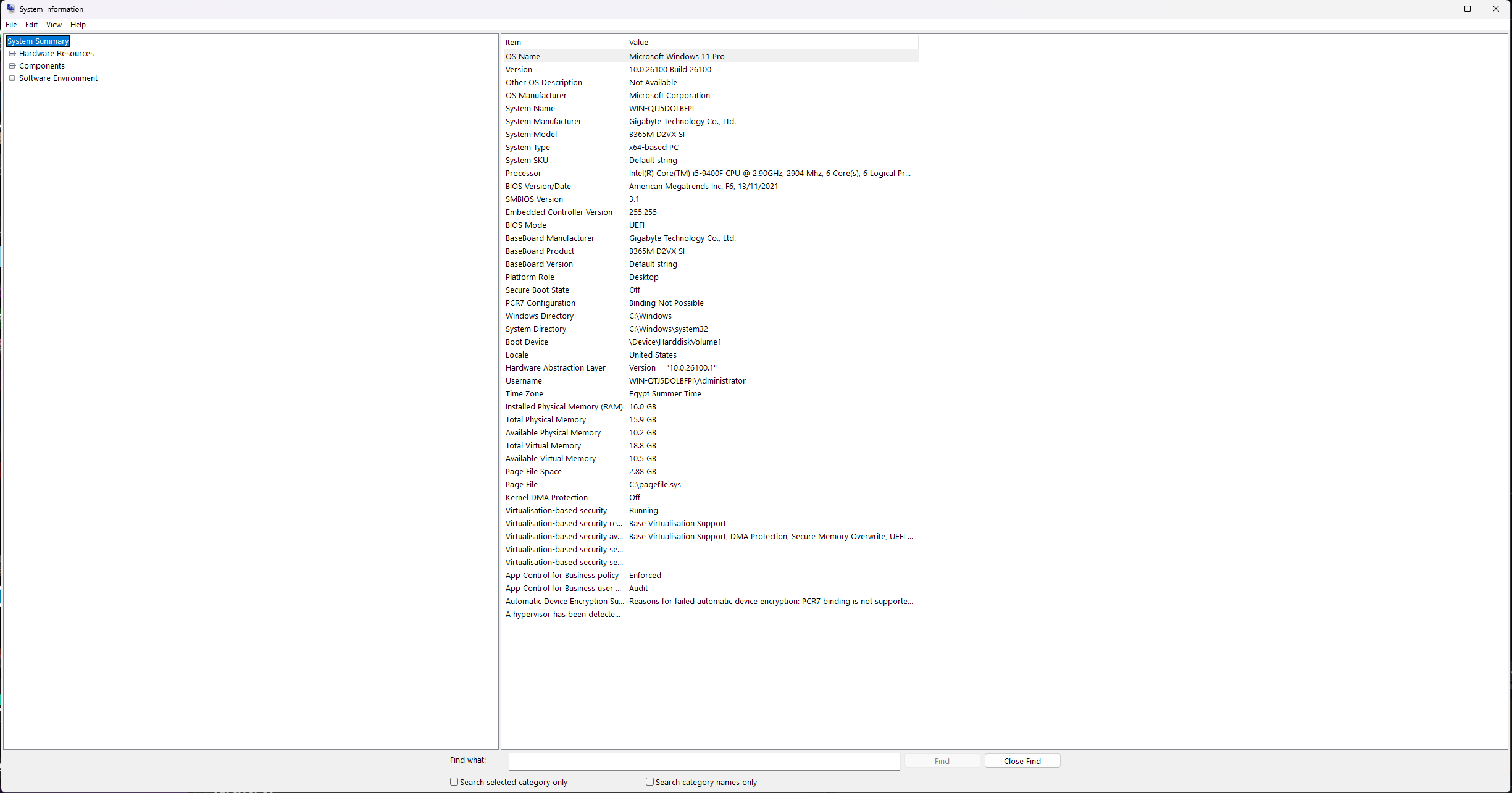Maximize or restore the window
Screen dimensions: 1512x793
click(x=1468, y=9)
